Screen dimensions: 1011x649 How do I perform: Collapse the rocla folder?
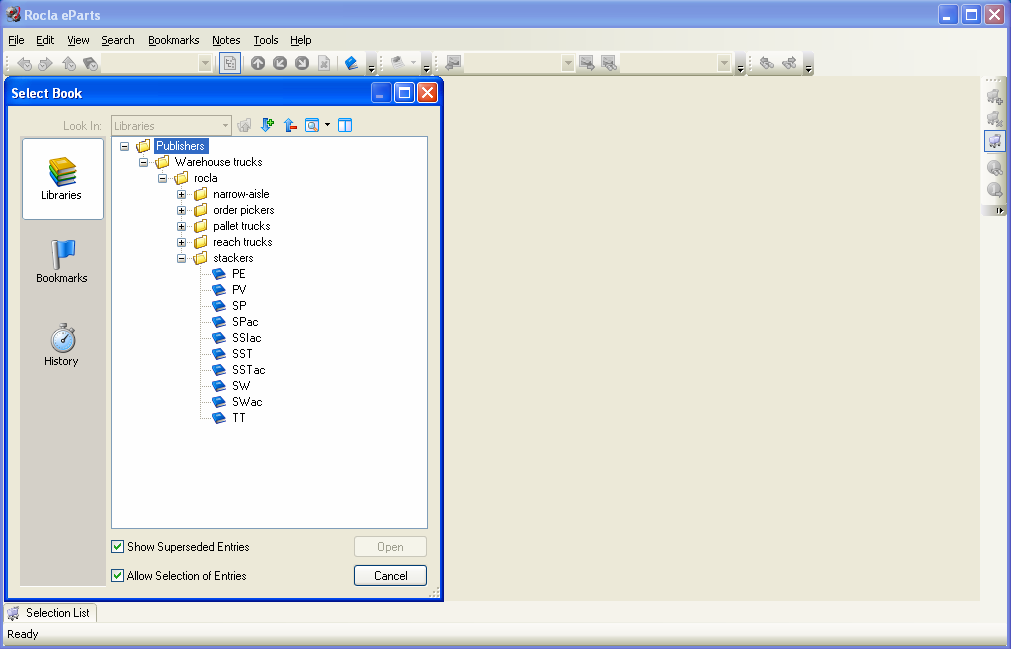tap(162, 178)
